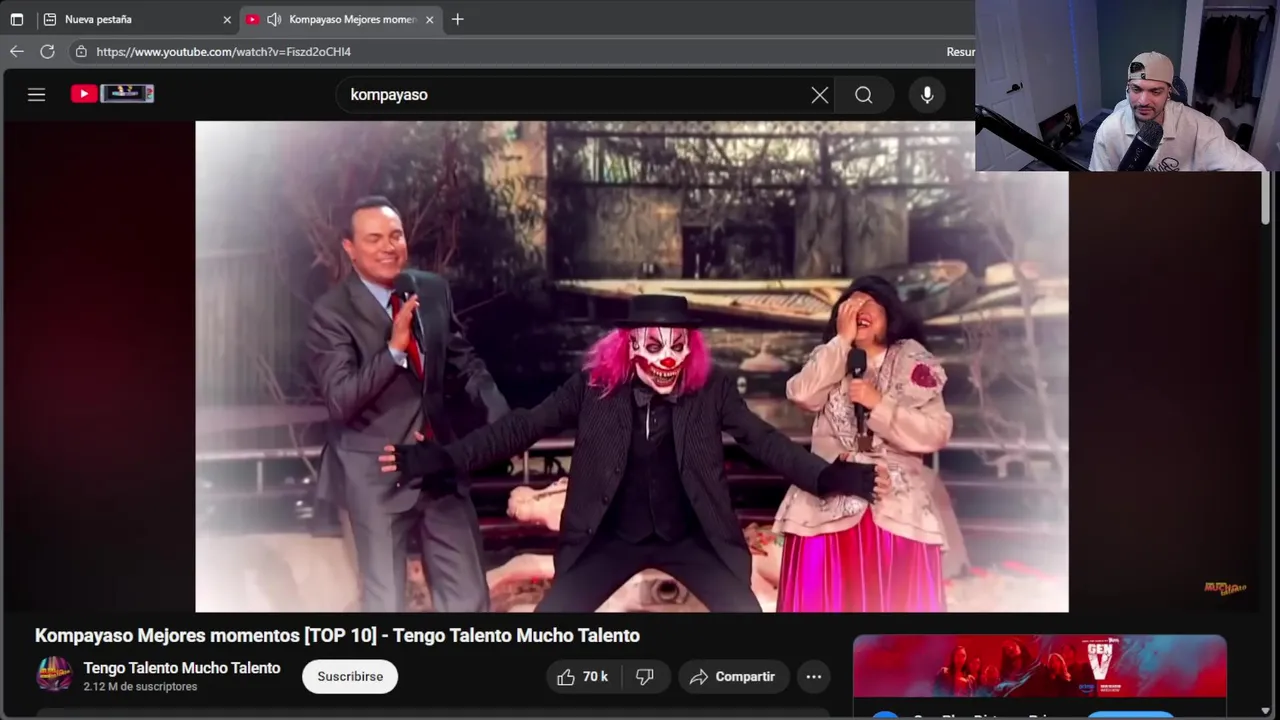Viewport: 1280px width, 720px height.
Task: Go back with the browser arrow
Action: 17,51
